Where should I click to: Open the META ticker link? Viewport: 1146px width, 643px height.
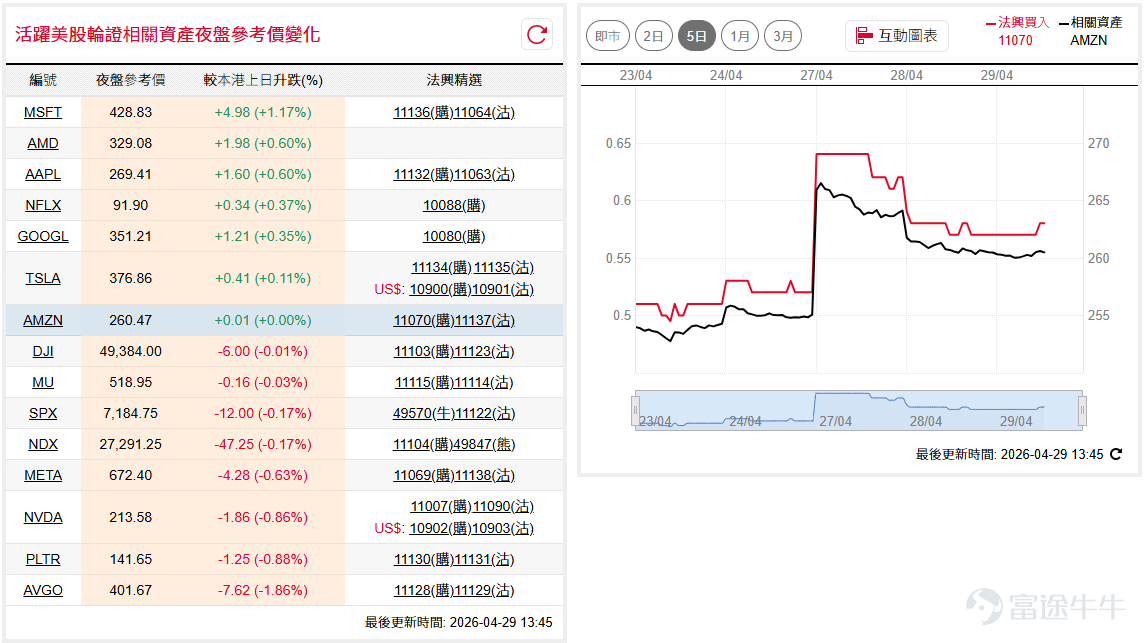coord(43,476)
